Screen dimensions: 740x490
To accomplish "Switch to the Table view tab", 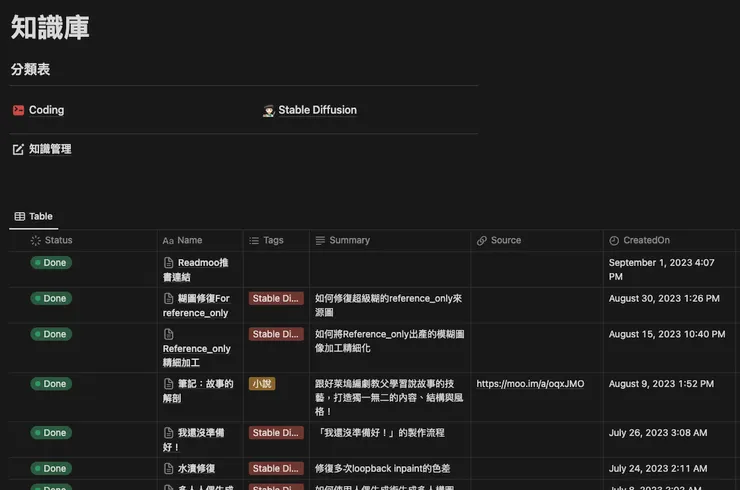I will click(x=34, y=216).
